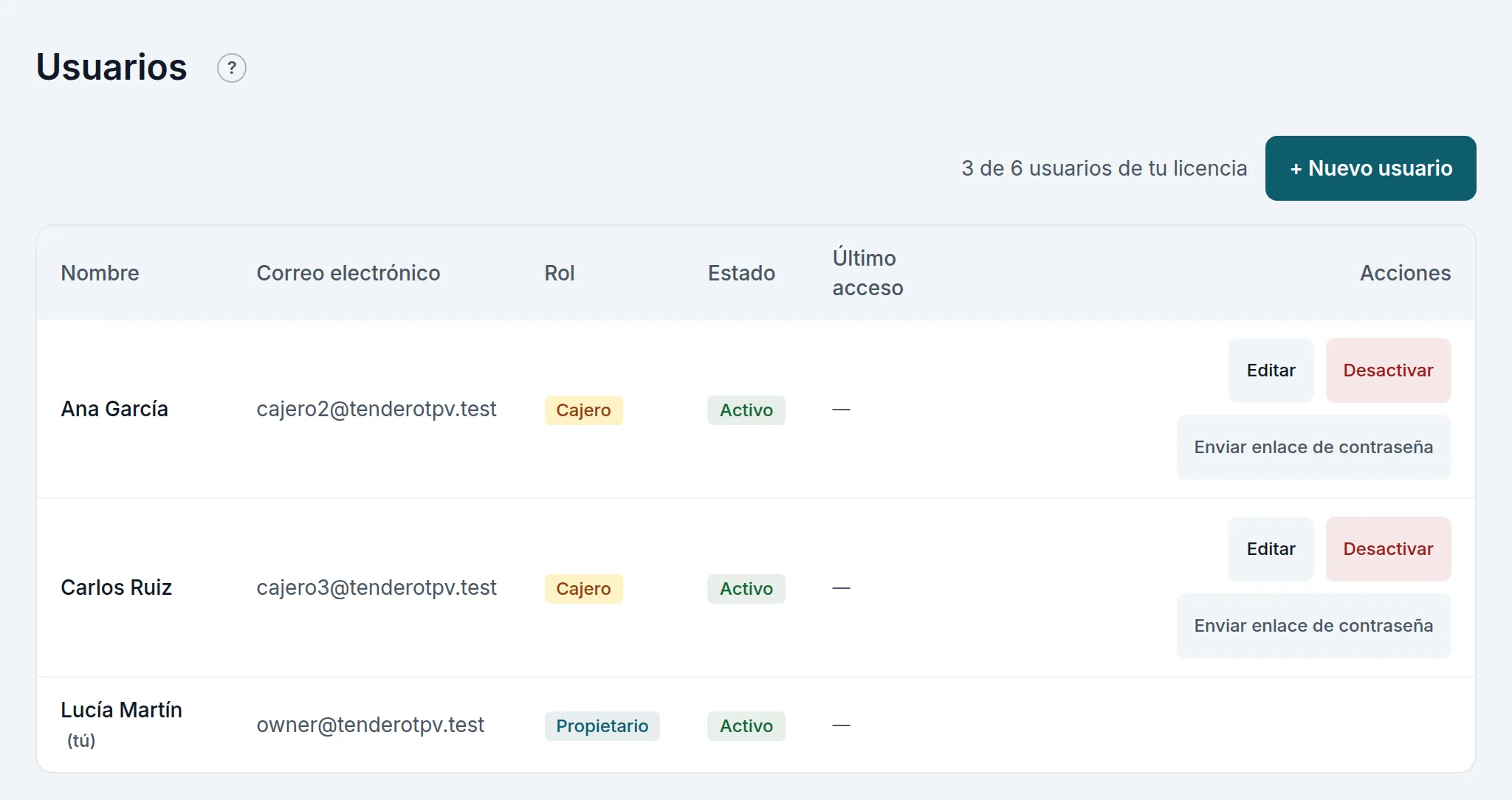Click email cajero3@tenderotpv.test
Viewport: 1512px width, 800px height.
pos(377,587)
